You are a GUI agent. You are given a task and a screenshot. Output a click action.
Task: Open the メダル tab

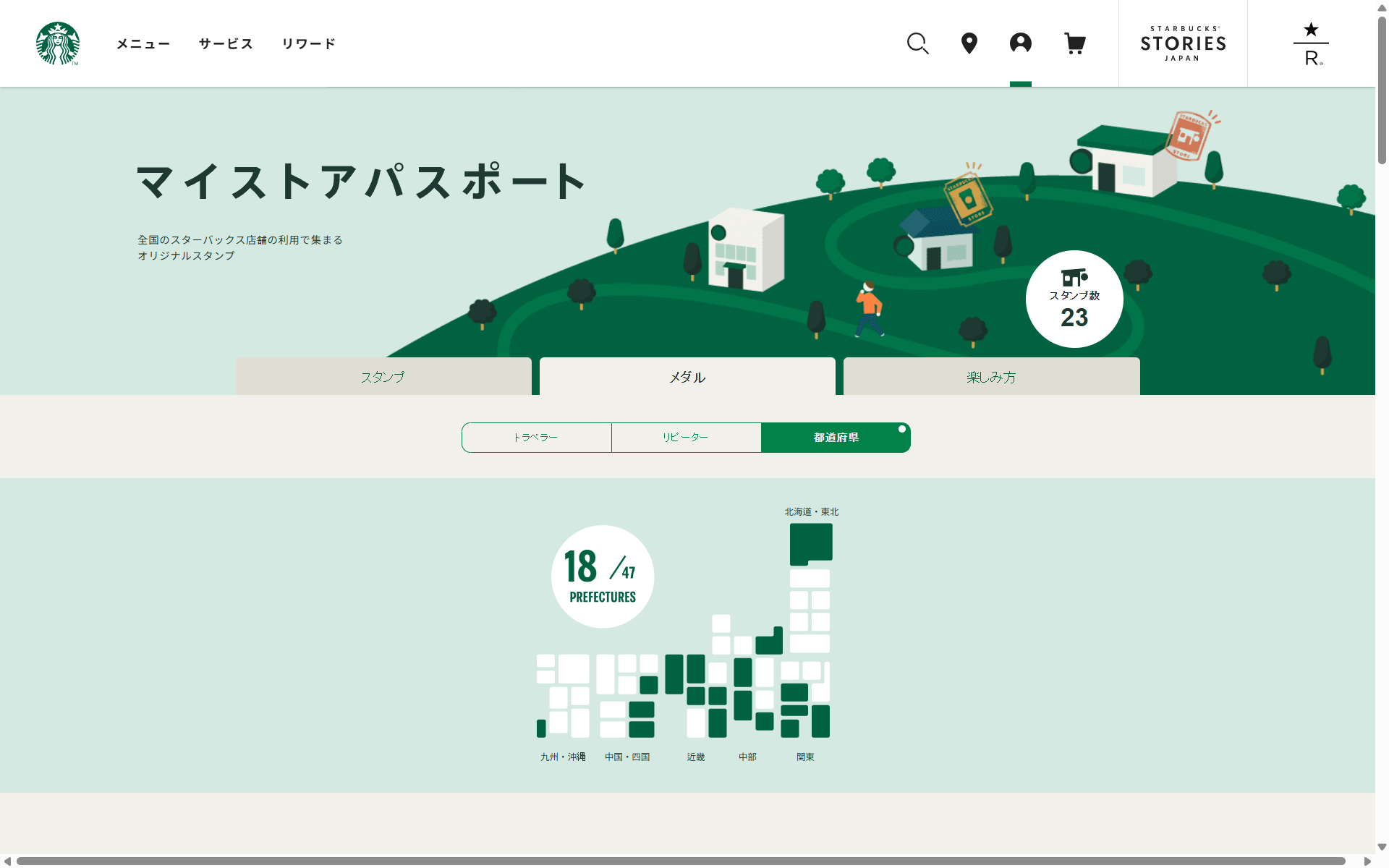coord(687,377)
